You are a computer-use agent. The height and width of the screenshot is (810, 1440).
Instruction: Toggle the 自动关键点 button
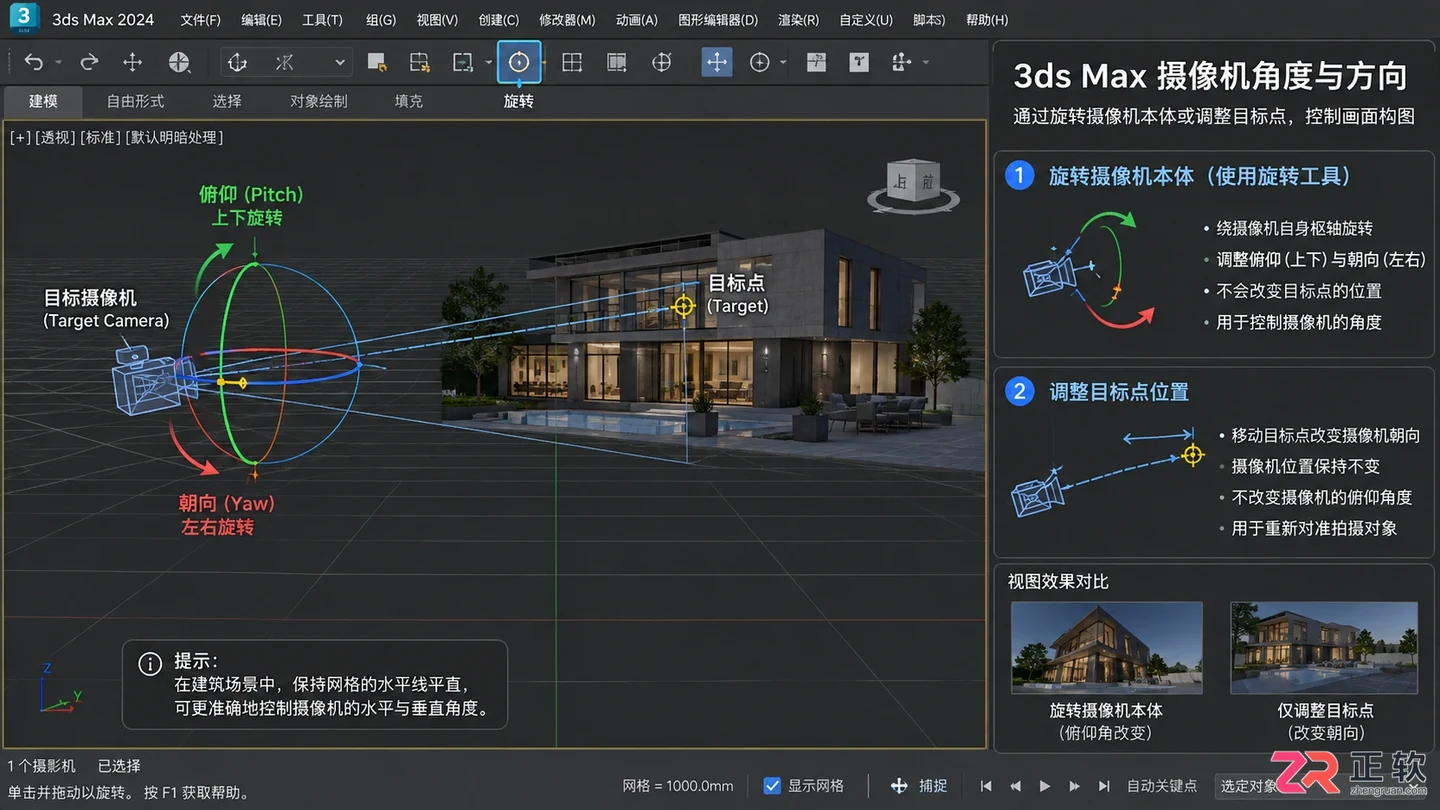(x=1162, y=786)
